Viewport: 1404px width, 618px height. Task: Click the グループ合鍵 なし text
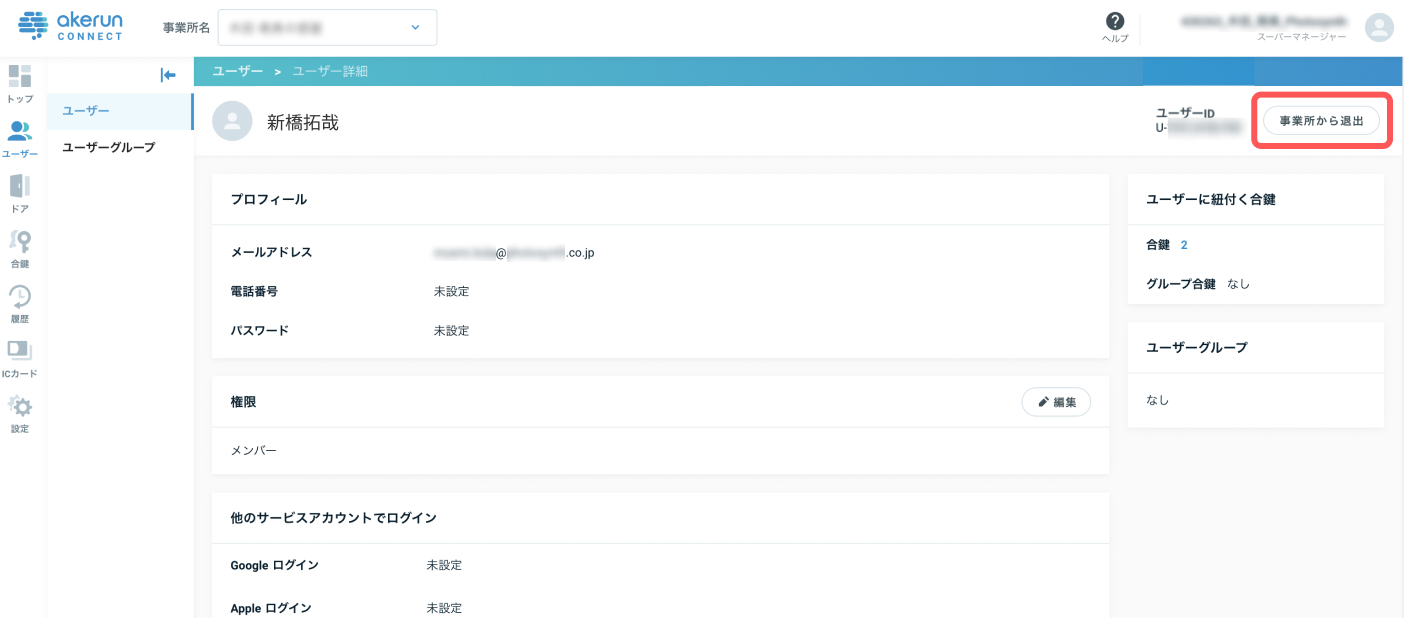1238,284
